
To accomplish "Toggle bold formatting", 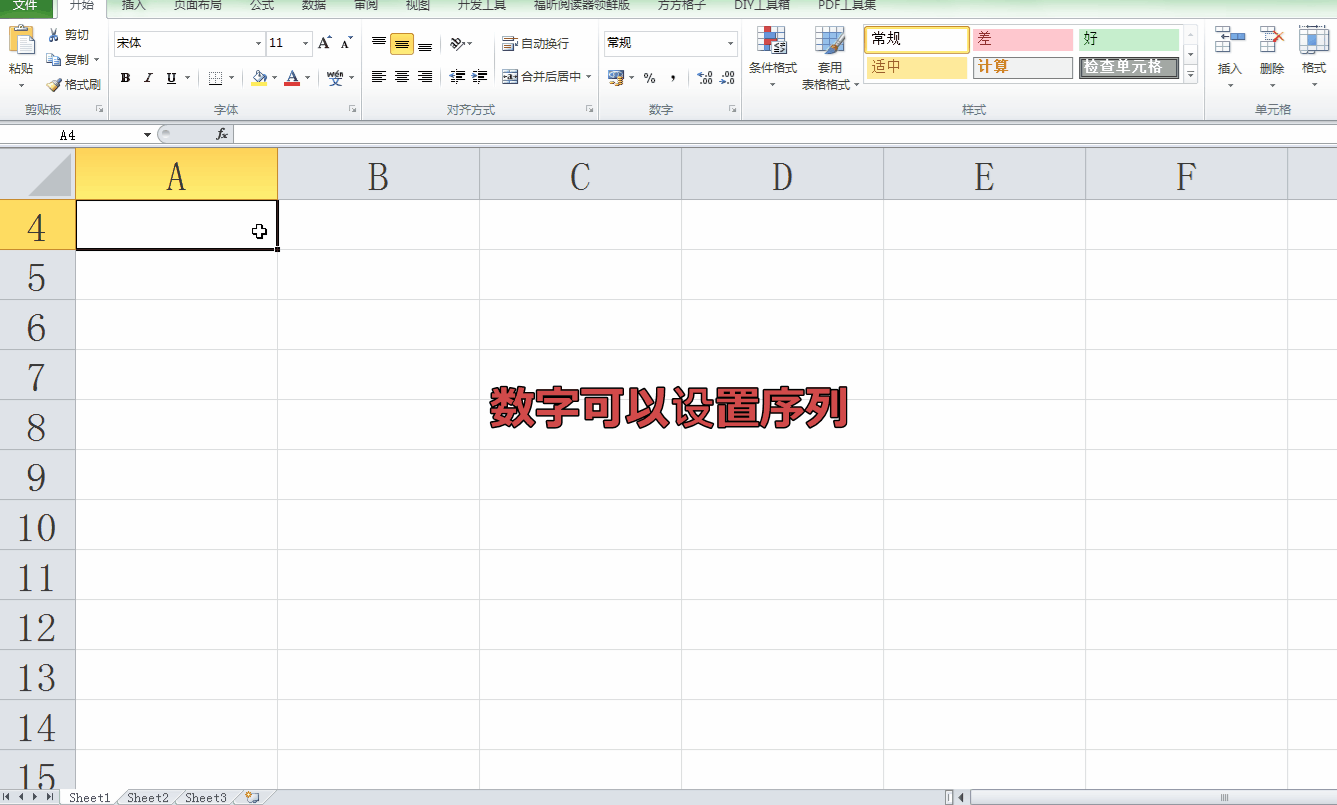I will 125,77.
